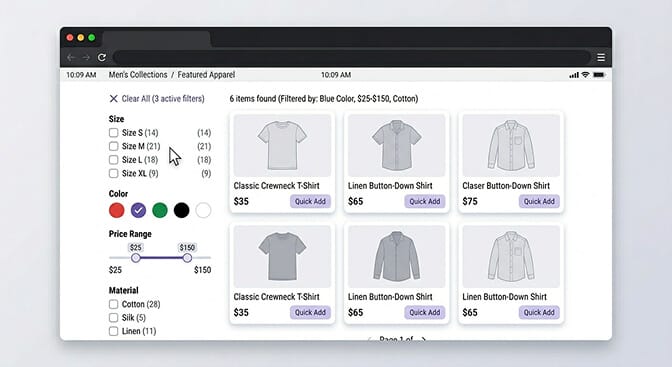Open the light pocketed long-sleeve linen shirt image
Screen dimensions: 672x367
[x=511, y=256]
